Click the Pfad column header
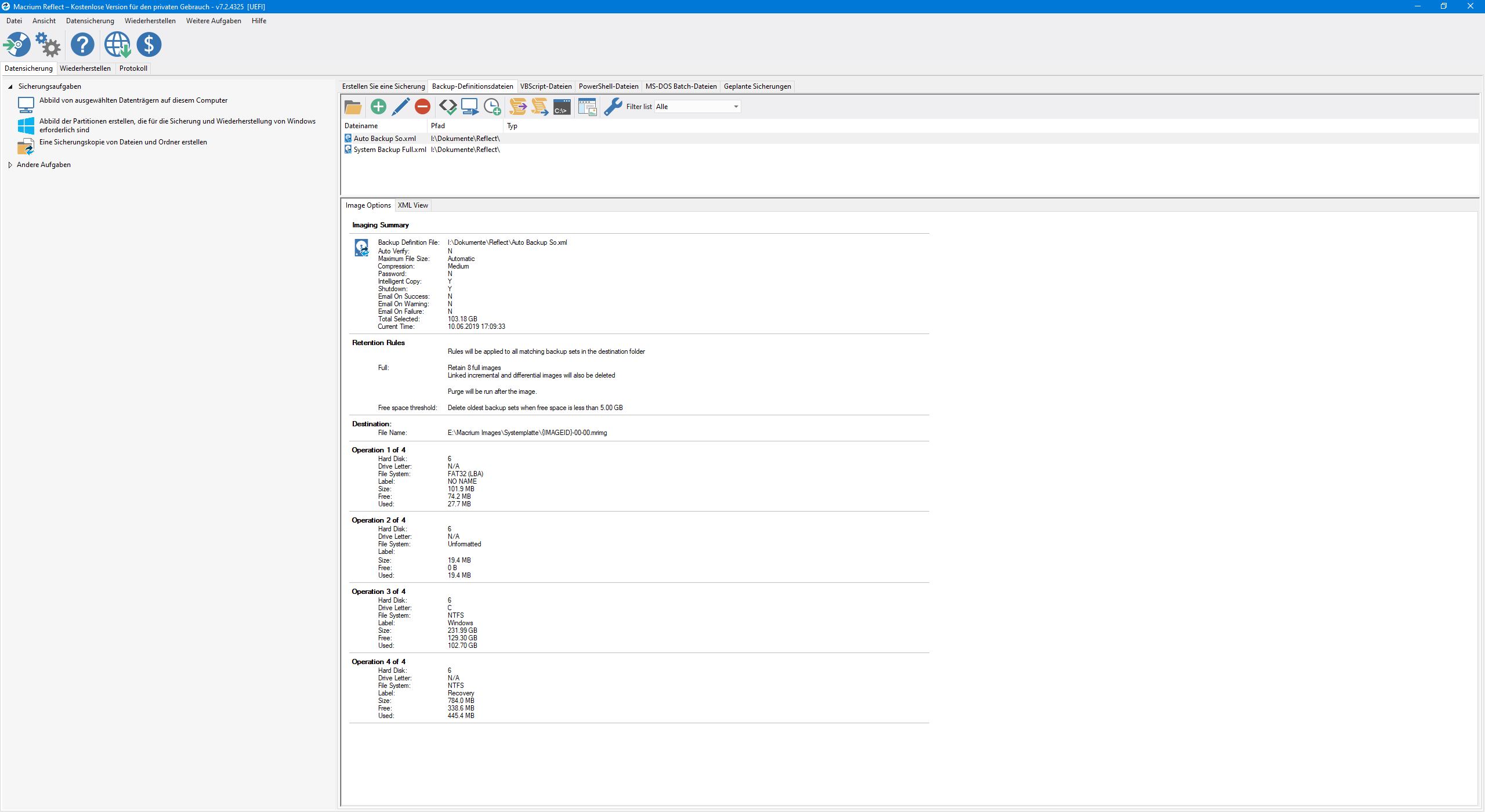This screenshot has width=1485, height=812. [438, 126]
